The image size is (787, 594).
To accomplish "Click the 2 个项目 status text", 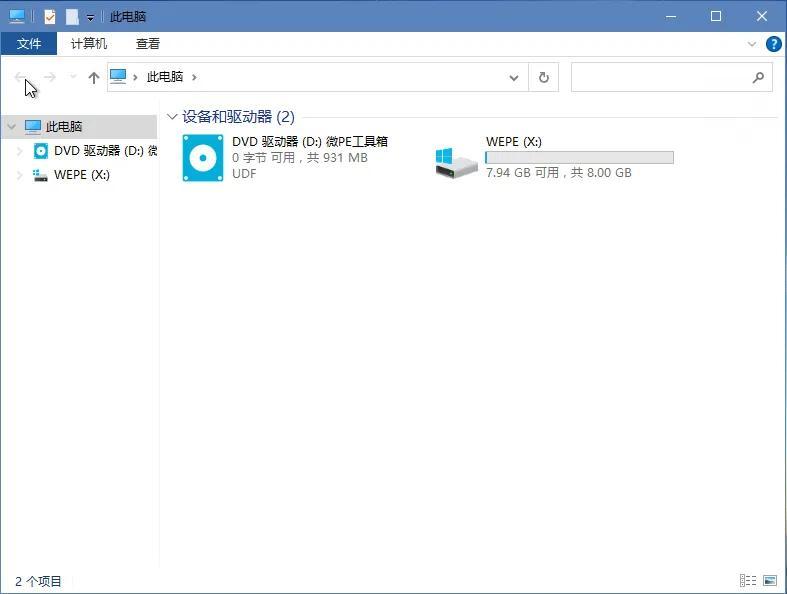I will (38, 581).
